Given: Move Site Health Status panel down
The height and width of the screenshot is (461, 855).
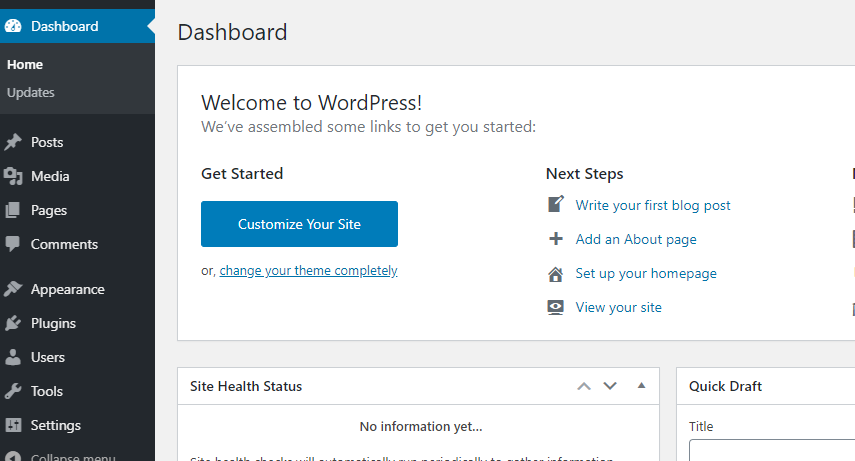Looking at the screenshot, I should click(x=610, y=386).
